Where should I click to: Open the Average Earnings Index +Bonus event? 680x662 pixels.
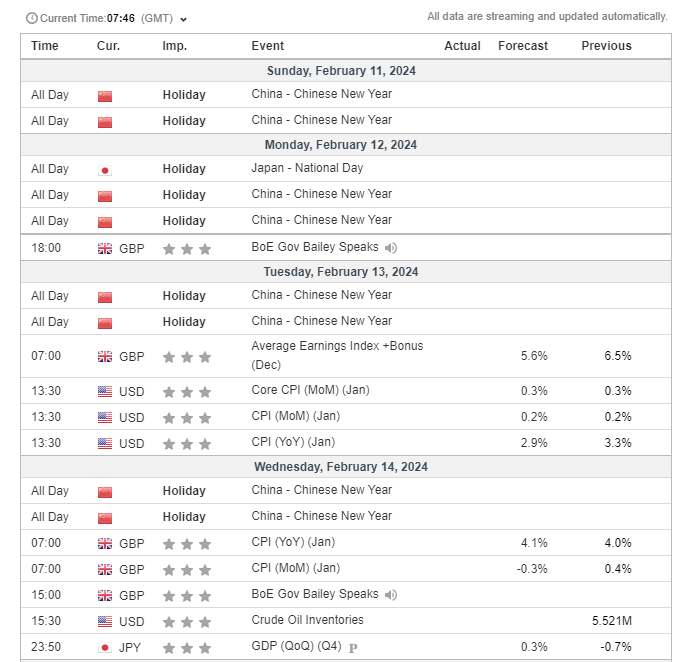pyautogui.click(x=337, y=346)
